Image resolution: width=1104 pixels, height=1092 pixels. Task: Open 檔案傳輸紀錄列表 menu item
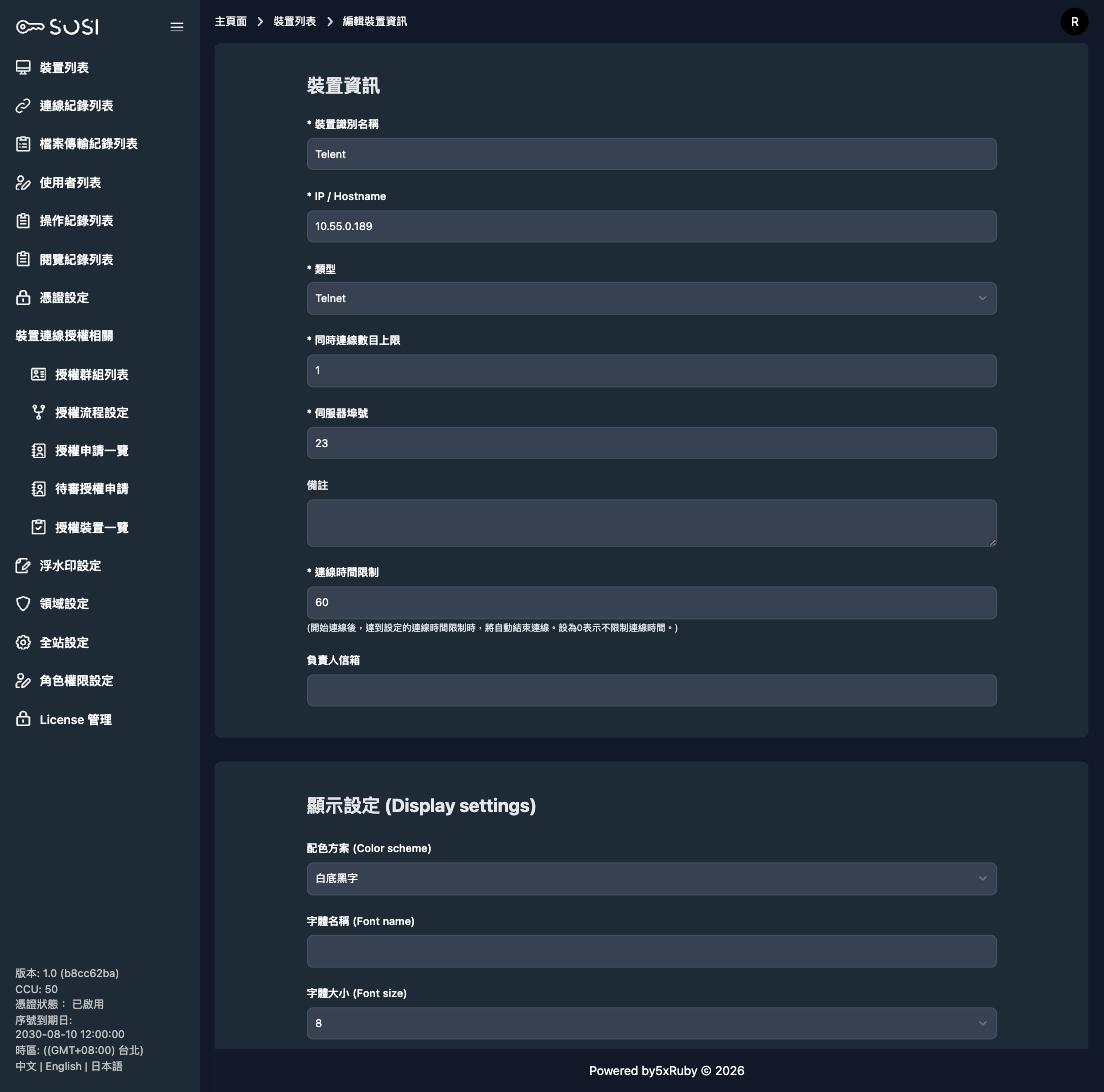(88, 144)
